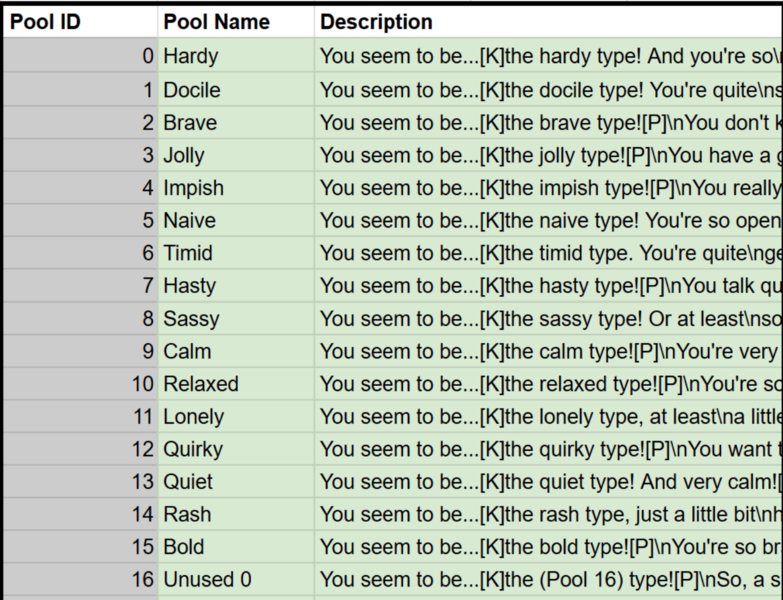Select the Quirky type description cell
783x600 pixels.
[x=548, y=449]
